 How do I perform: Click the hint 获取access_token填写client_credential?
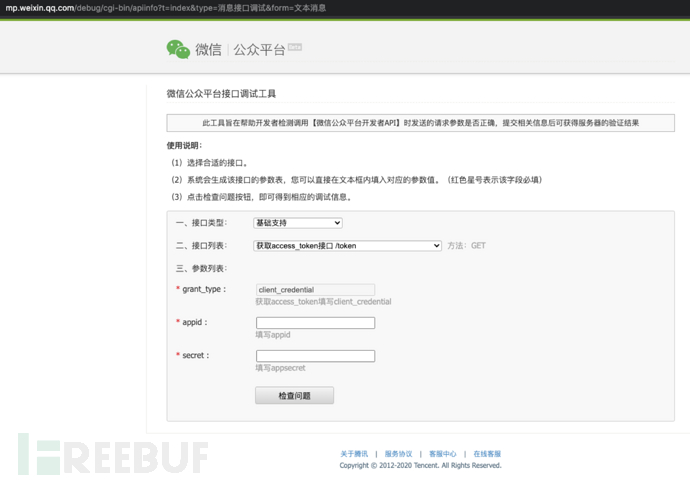[323, 302]
